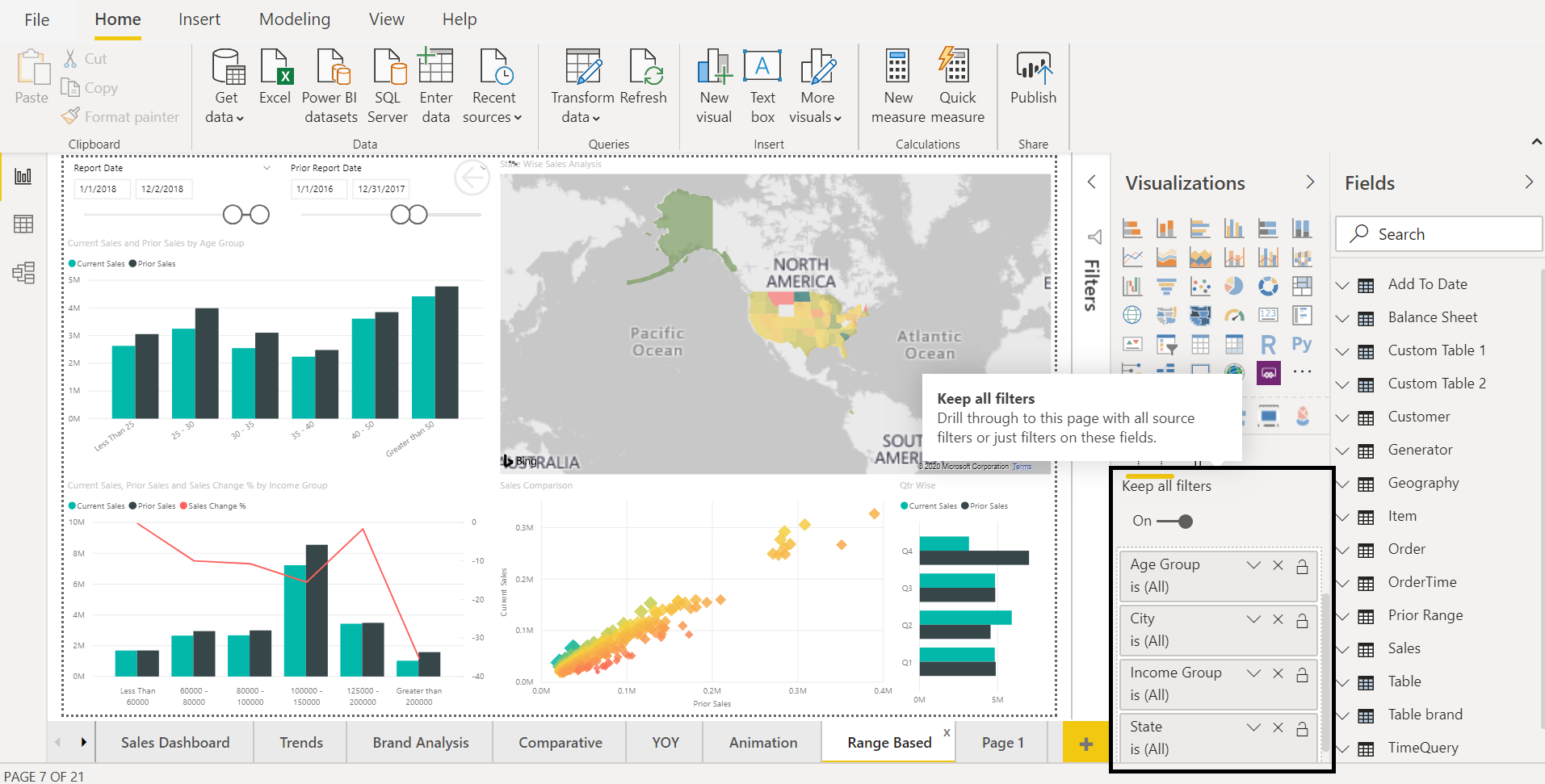Click the New measure button
Viewport: 1545px width, 784px height.
click(x=898, y=87)
